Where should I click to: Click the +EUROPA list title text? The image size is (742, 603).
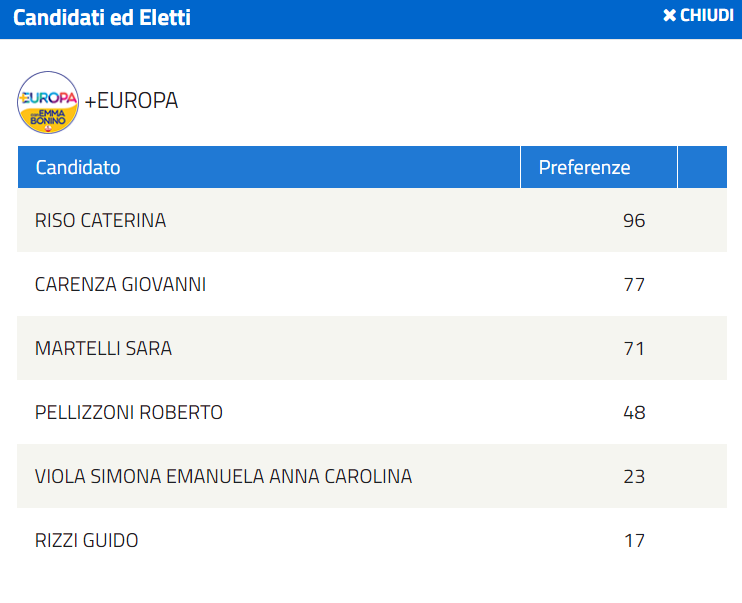[x=131, y=100]
